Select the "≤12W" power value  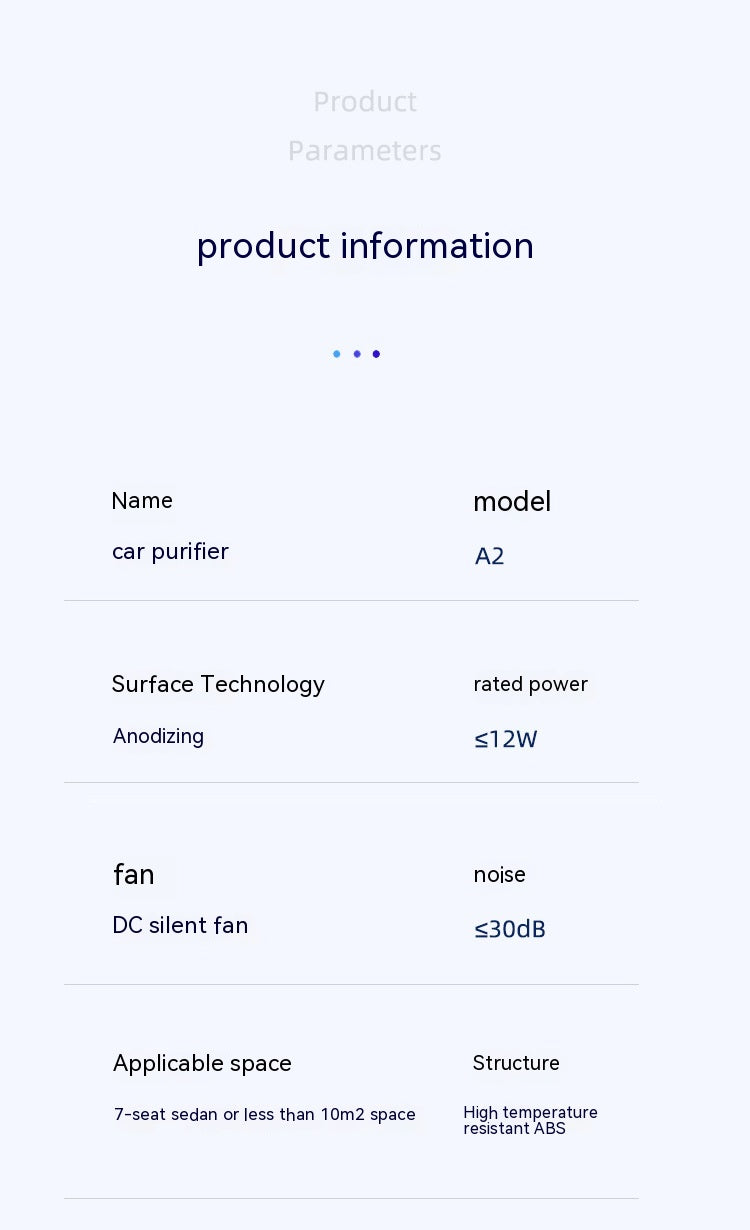pyautogui.click(x=505, y=740)
